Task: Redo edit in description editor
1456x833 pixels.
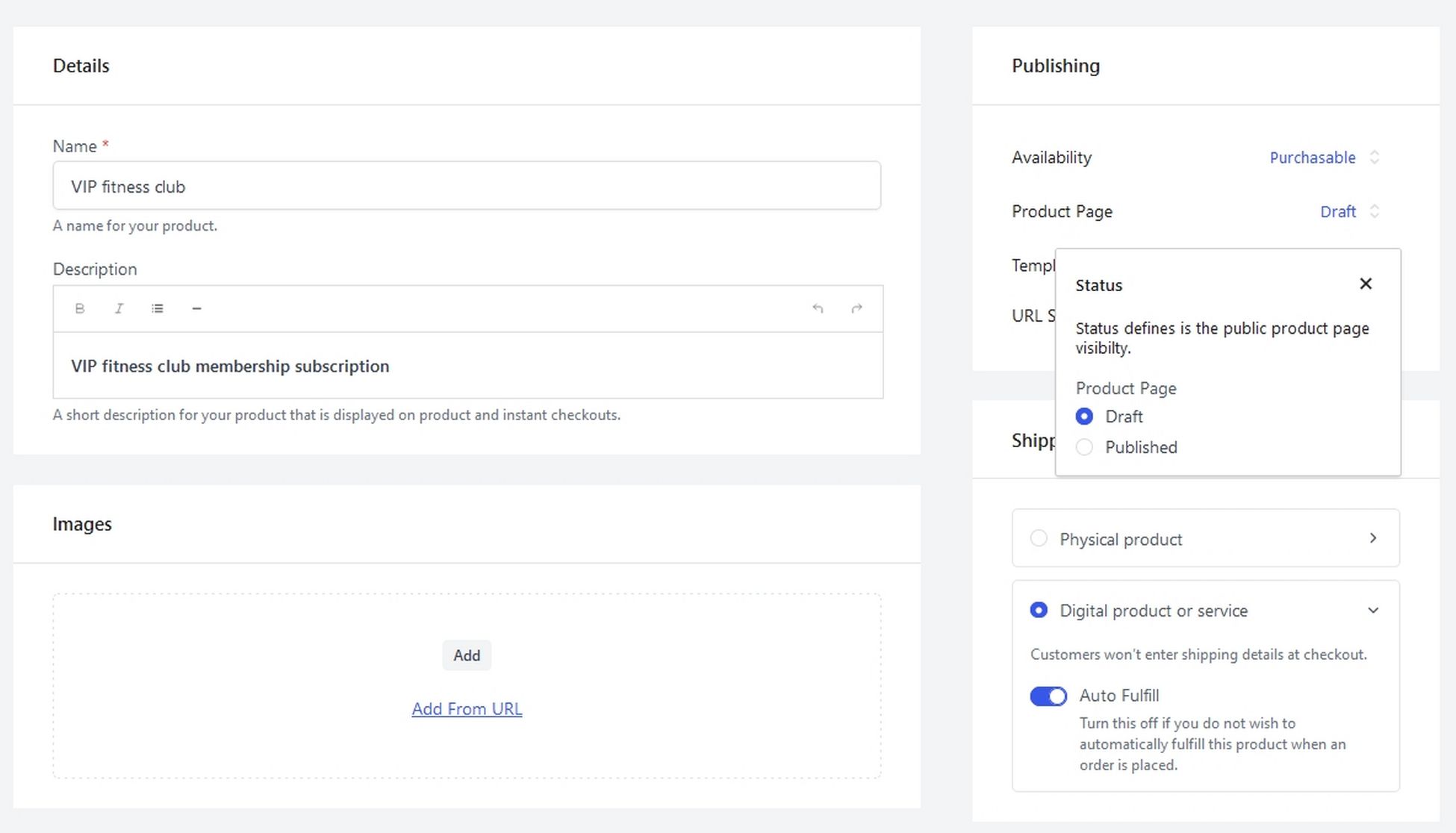Action: click(x=856, y=308)
